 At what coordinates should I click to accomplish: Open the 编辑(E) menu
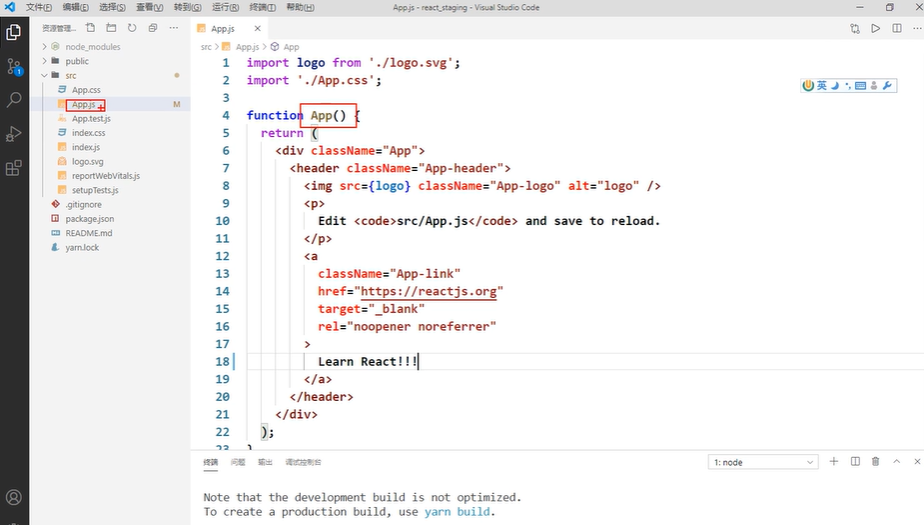(x=75, y=7)
